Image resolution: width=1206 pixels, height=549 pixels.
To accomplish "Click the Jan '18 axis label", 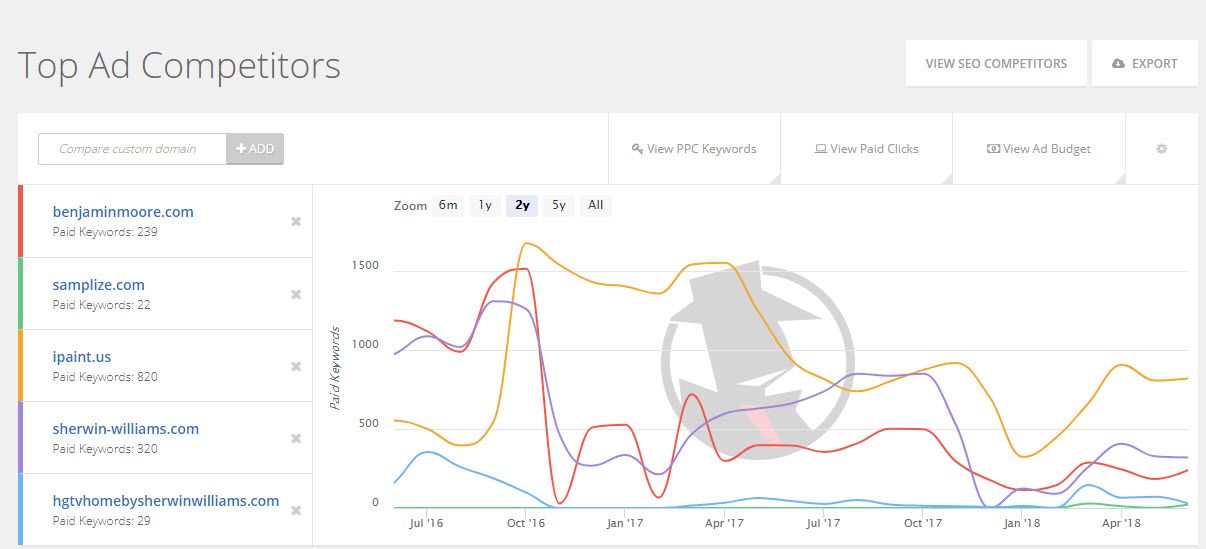I will pyautogui.click(x=1023, y=522).
